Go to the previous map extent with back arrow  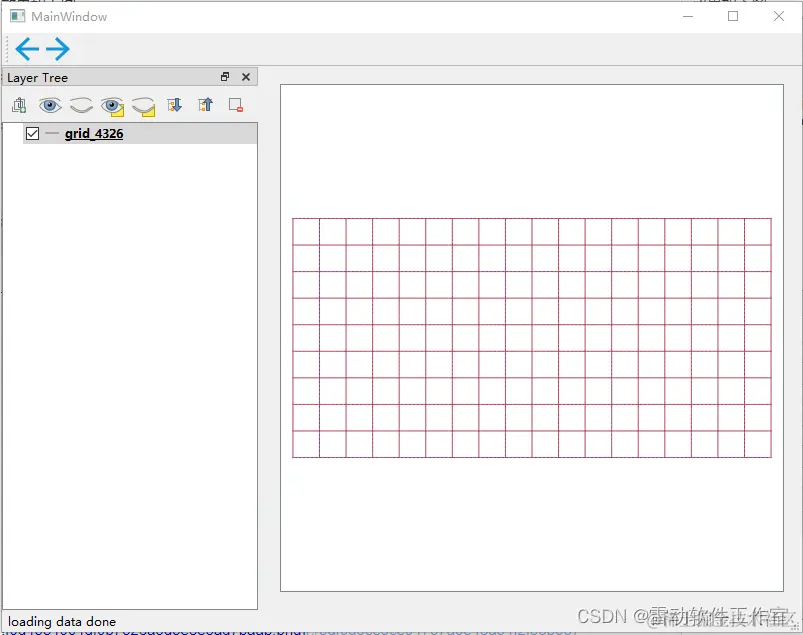(27, 49)
